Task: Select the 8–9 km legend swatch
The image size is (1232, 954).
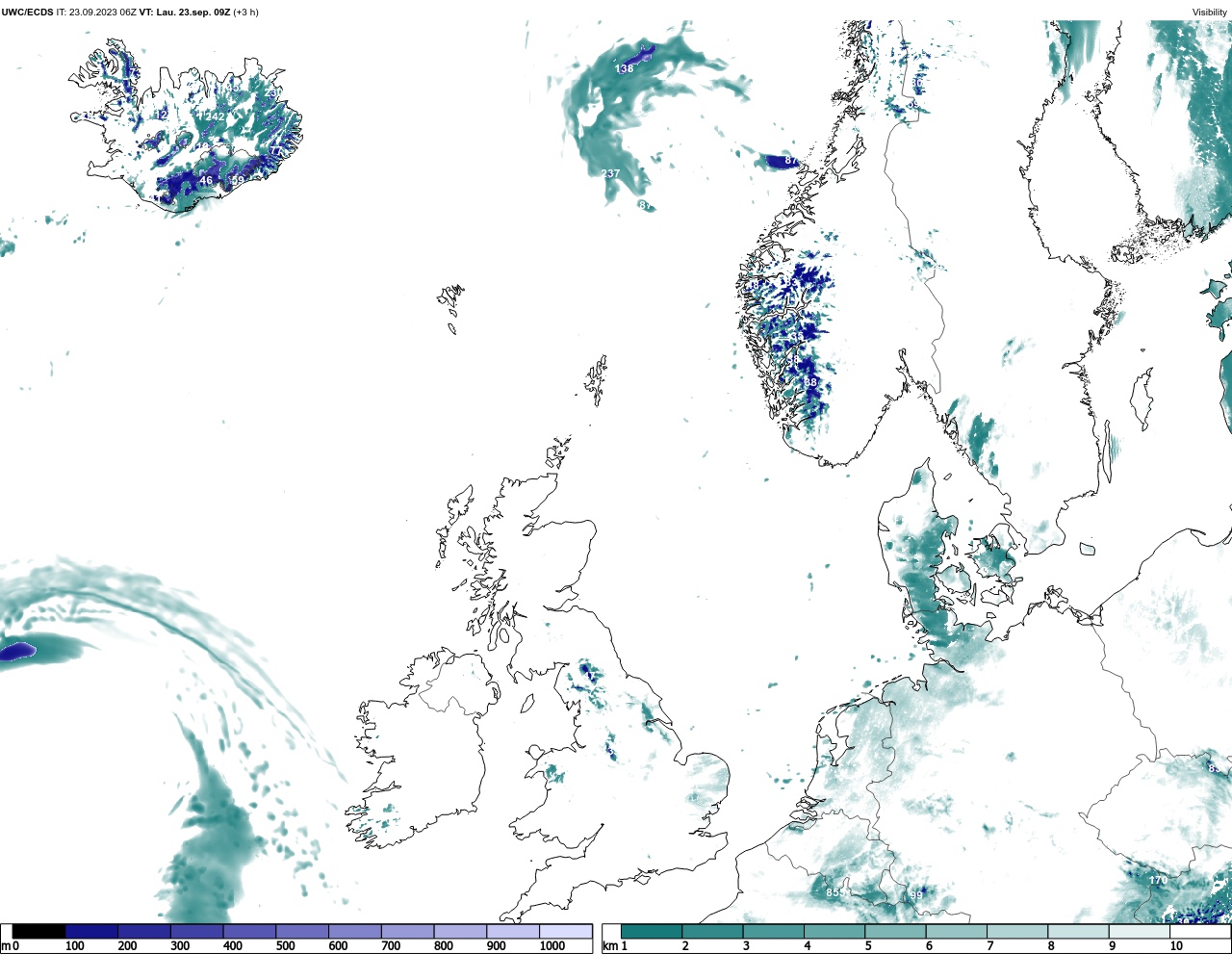Action: pos(1078,931)
